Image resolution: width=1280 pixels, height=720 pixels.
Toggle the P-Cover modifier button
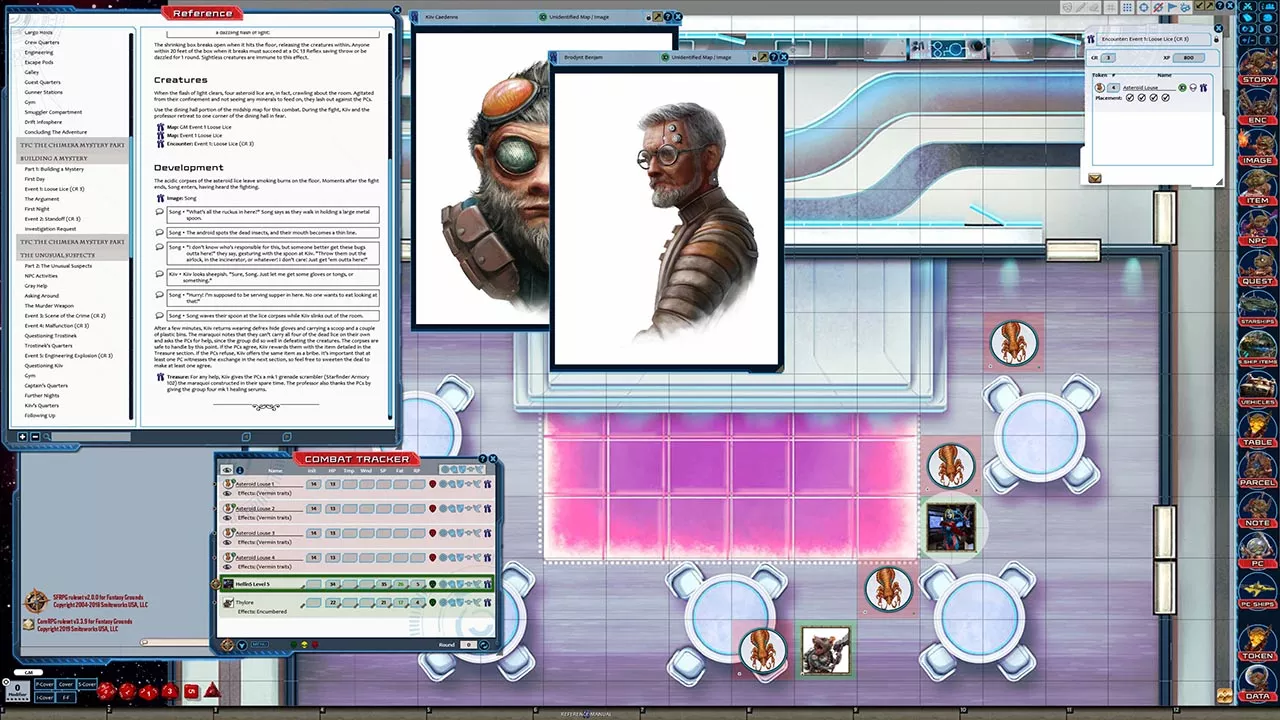[x=44, y=684]
